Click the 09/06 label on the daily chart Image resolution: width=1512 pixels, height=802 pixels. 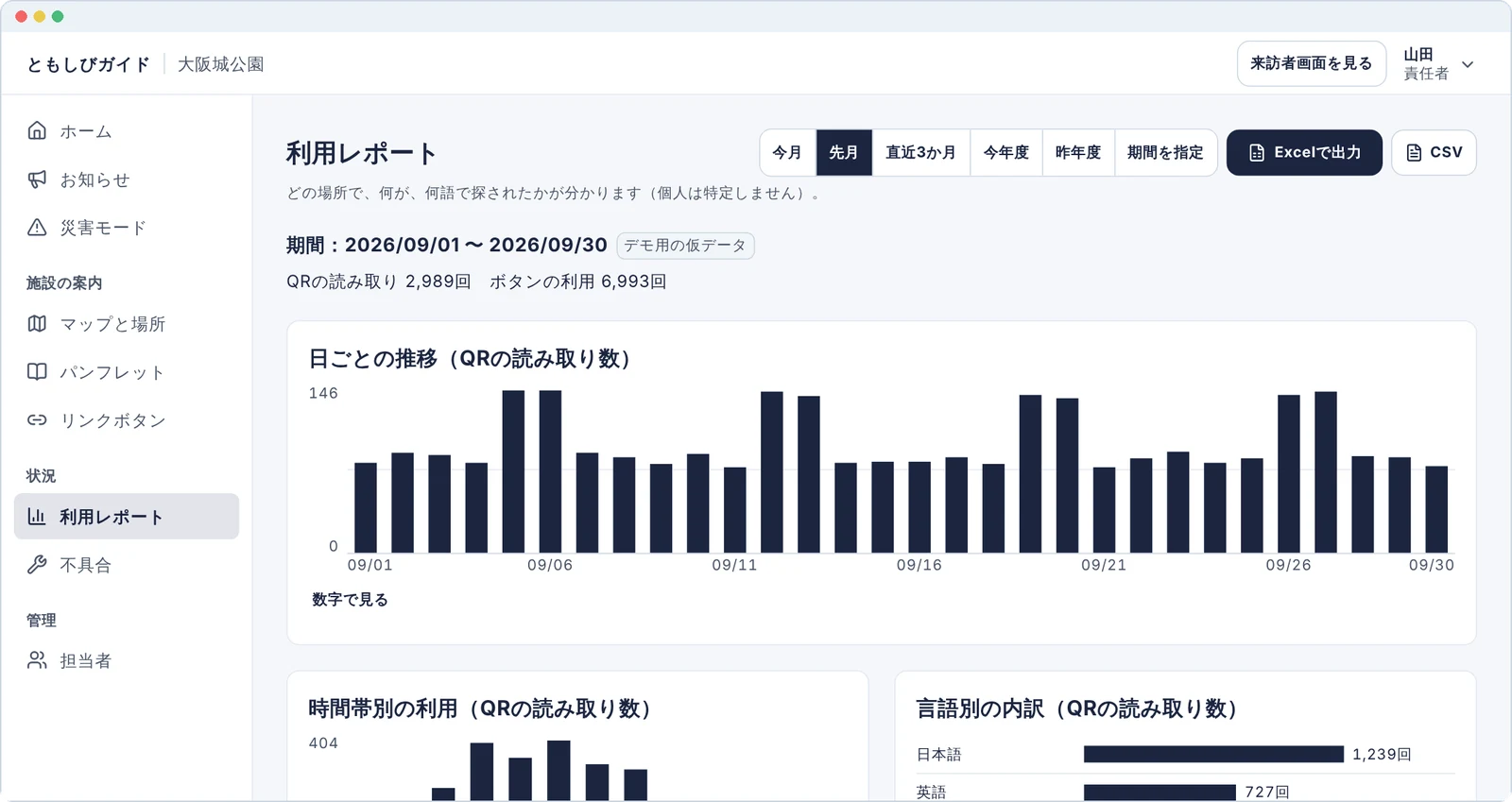click(550, 565)
